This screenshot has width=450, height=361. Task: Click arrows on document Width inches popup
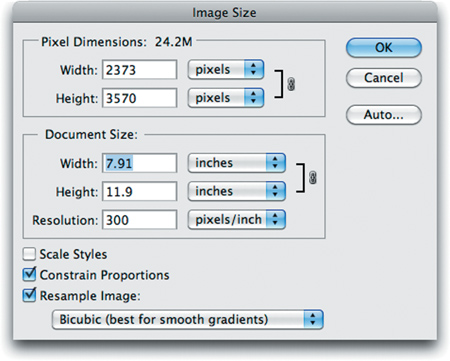pyautogui.click(x=276, y=163)
